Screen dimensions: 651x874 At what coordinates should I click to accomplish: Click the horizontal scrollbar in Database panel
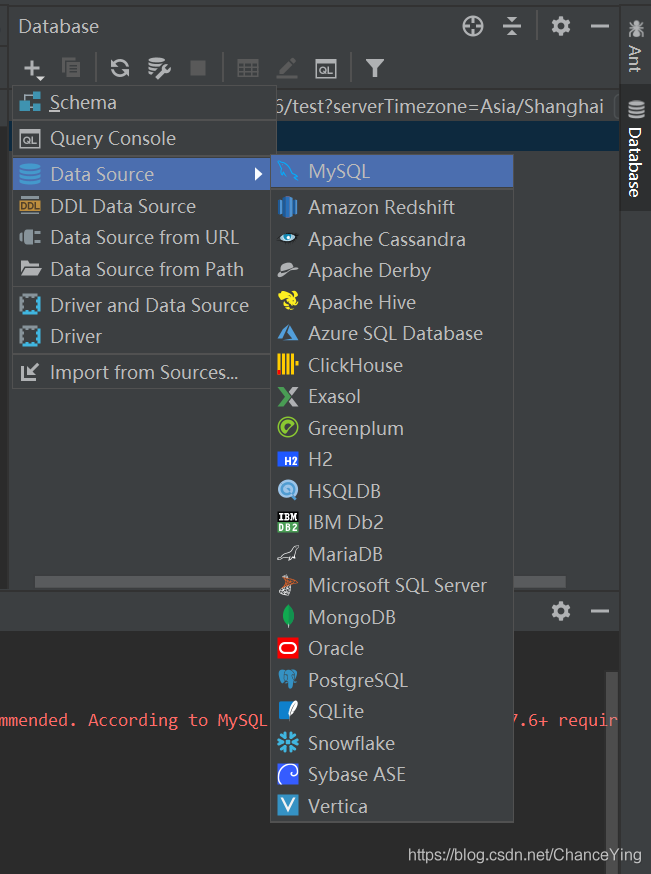click(150, 582)
